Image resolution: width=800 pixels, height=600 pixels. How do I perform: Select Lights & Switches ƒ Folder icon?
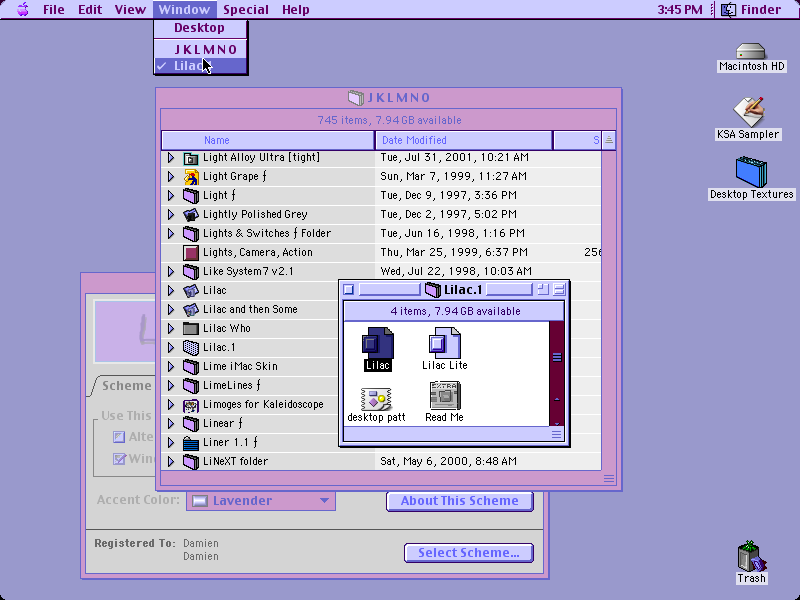tap(190, 234)
